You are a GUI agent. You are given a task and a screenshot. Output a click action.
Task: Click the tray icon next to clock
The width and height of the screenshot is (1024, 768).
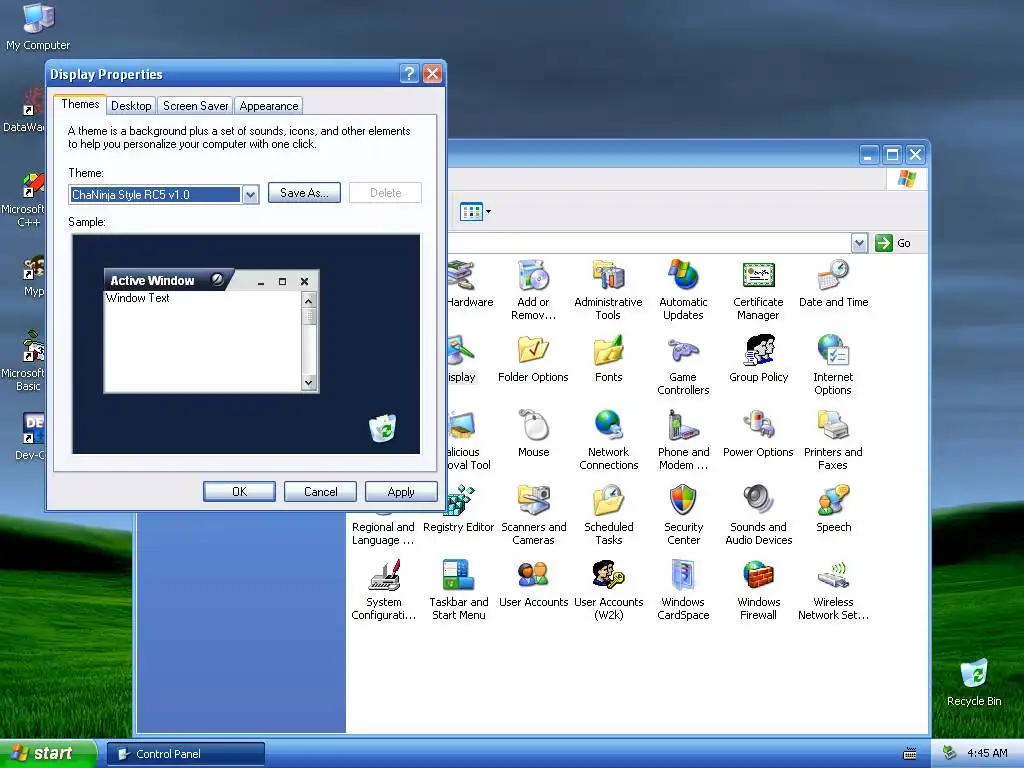[949, 754]
